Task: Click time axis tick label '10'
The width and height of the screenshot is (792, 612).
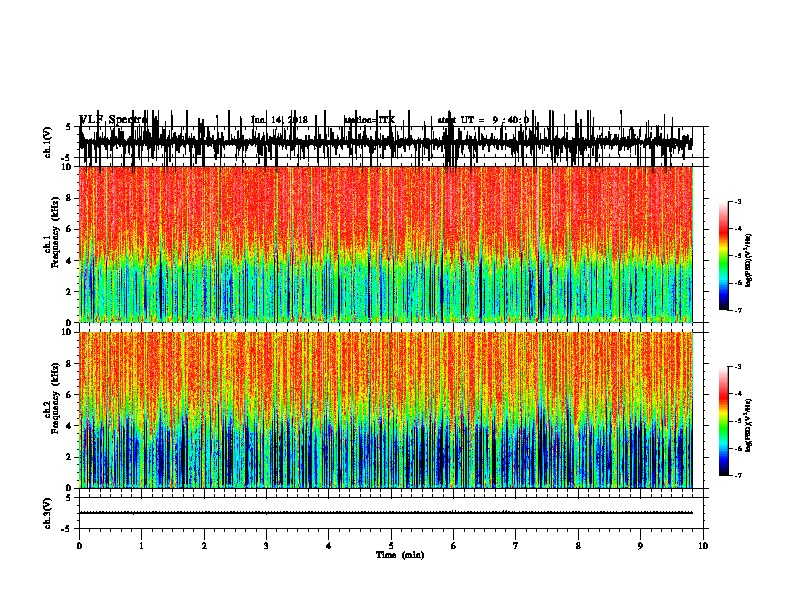Action: coord(703,546)
